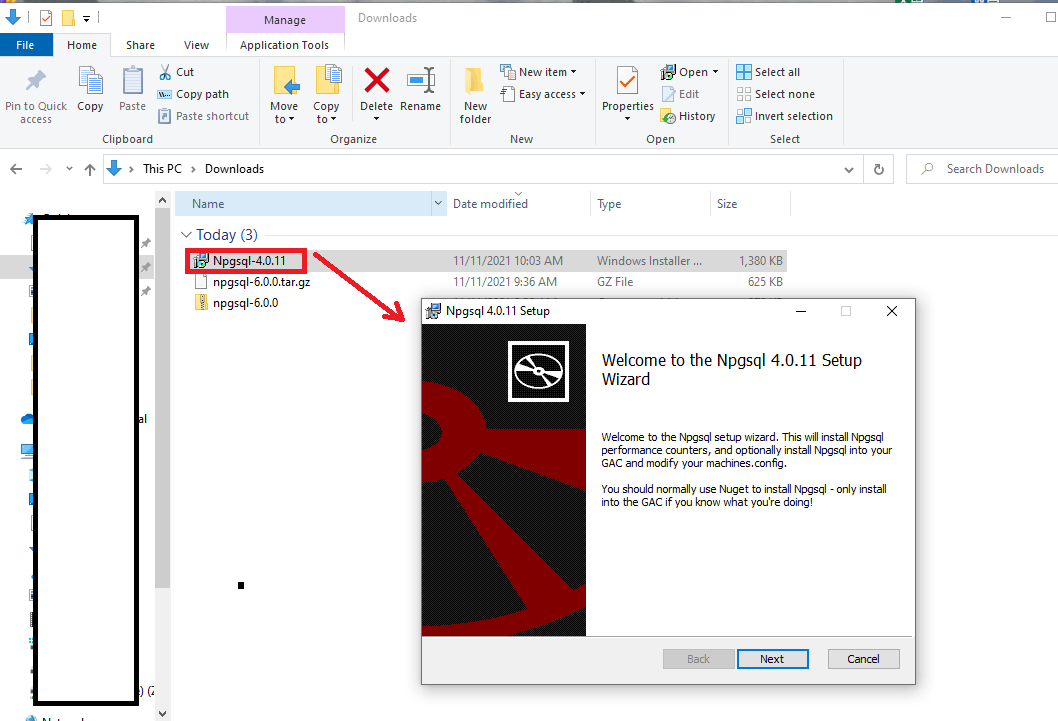The image size is (1058, 721).
Task: Open file History
Action: pyautogui.click(x=688, y=116)
